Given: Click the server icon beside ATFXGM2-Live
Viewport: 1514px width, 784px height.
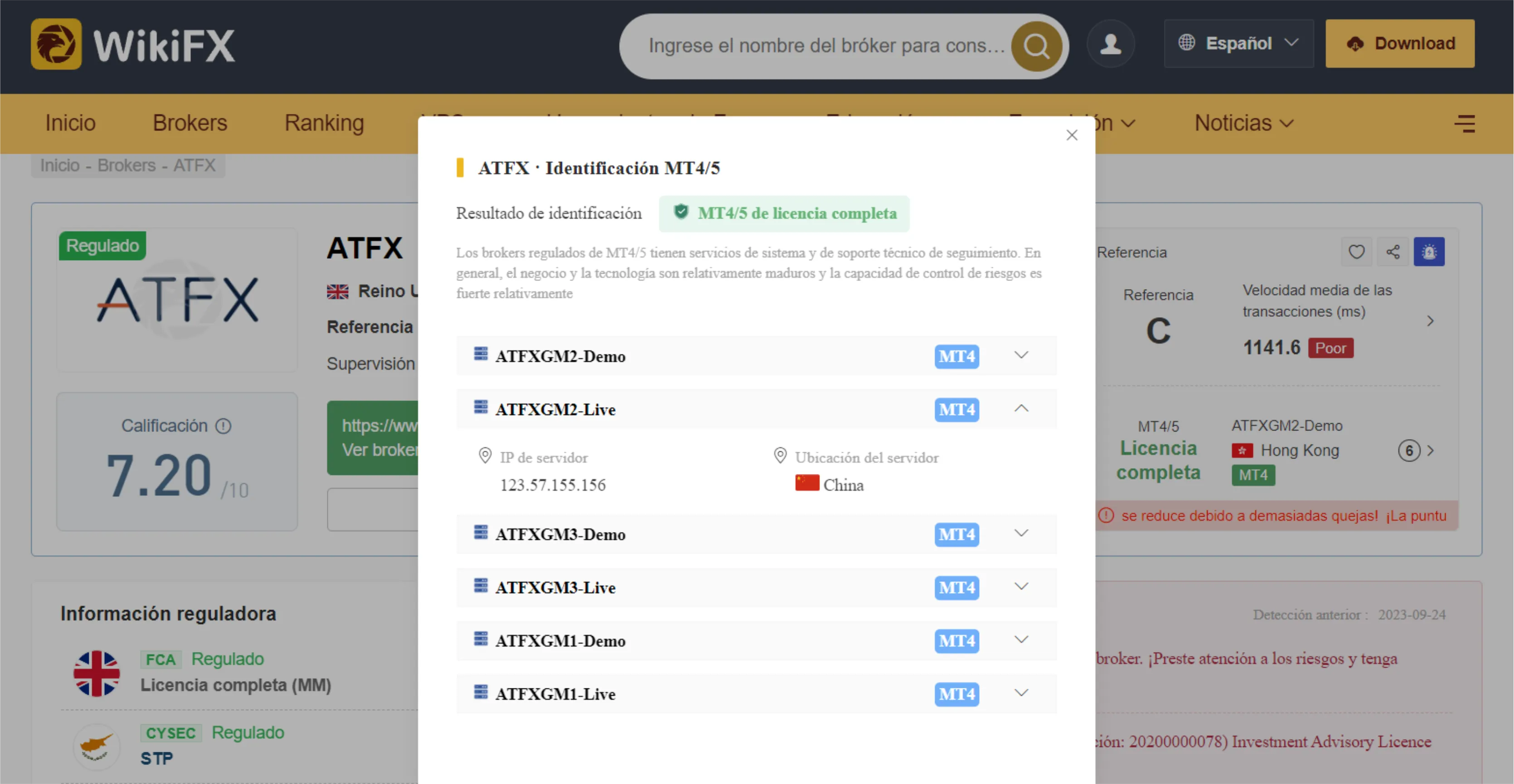Looking at the screenshot, I should point(481,407).
